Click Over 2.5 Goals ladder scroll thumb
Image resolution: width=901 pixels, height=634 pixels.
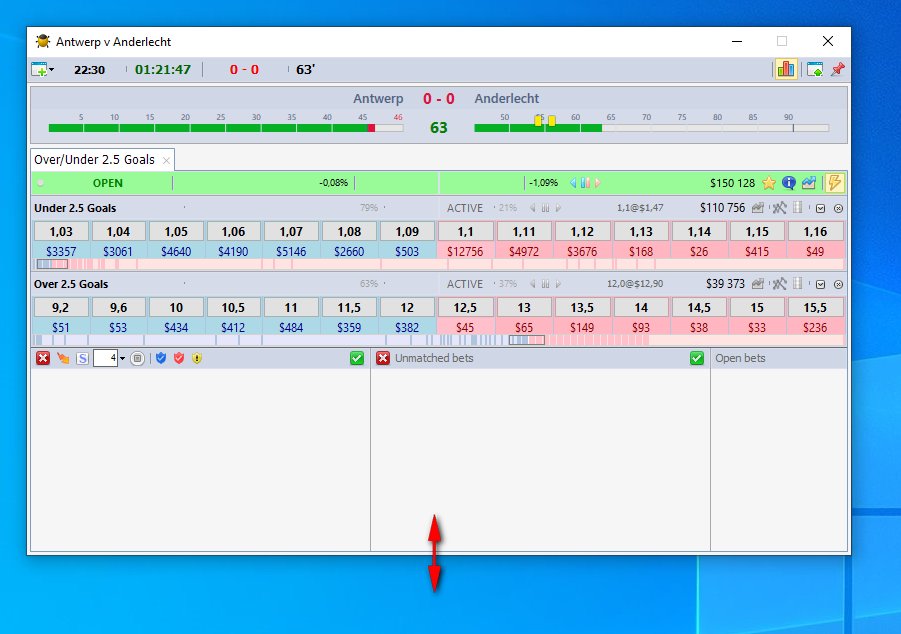pos(527,340)
